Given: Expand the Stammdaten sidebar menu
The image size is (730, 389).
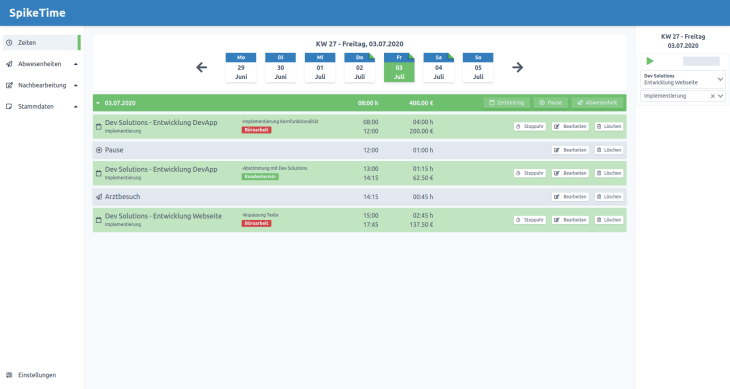Looking at the screenshot, I should 41,107.
